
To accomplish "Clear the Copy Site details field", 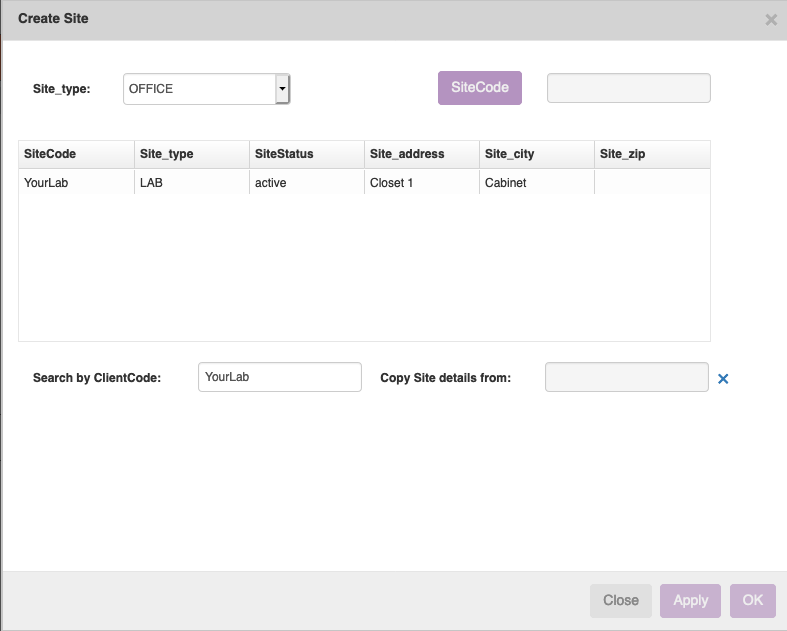I will tap(723, 379).
